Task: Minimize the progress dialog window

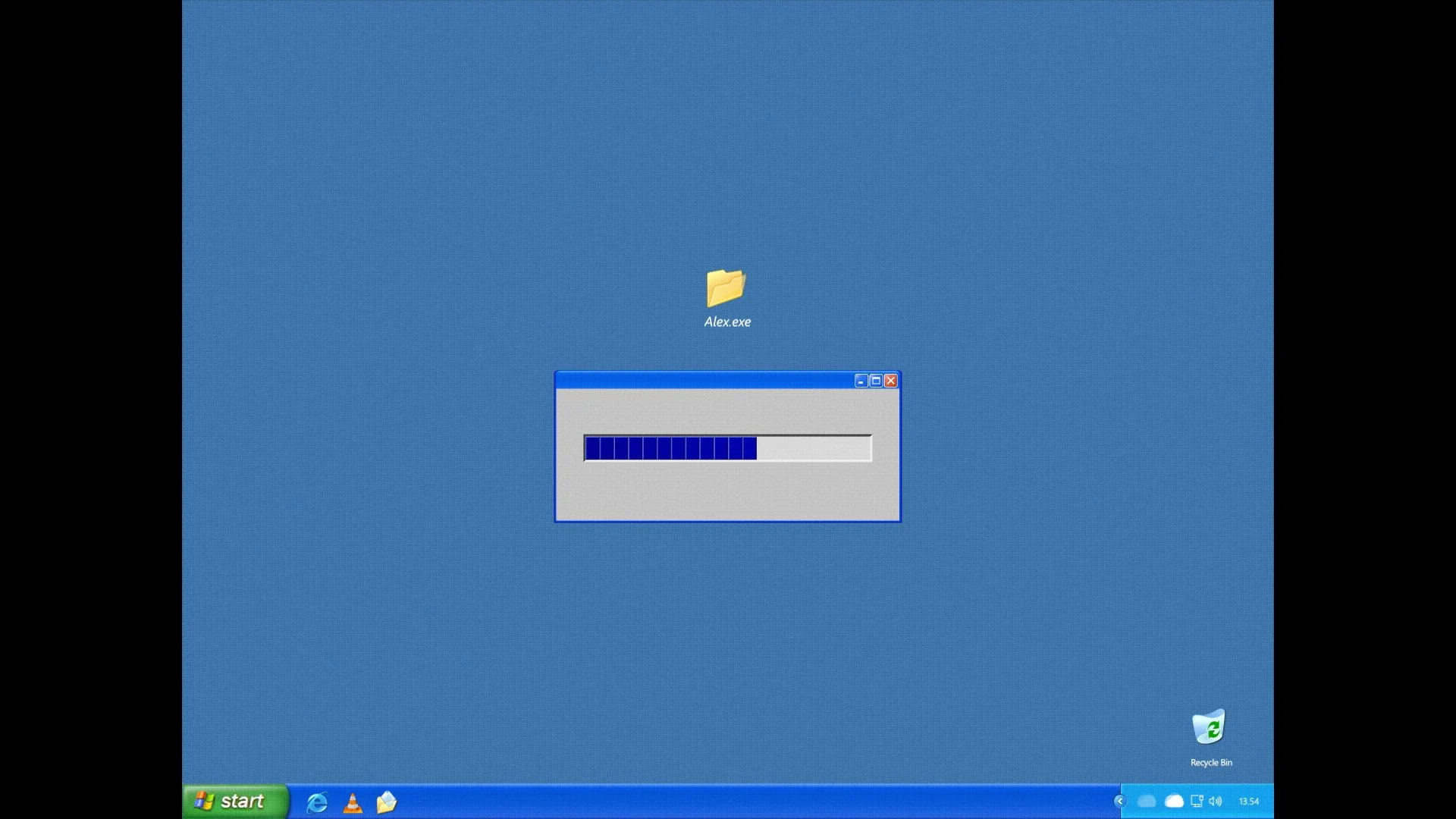Action: pyautogui.click(x=861, y=381)
